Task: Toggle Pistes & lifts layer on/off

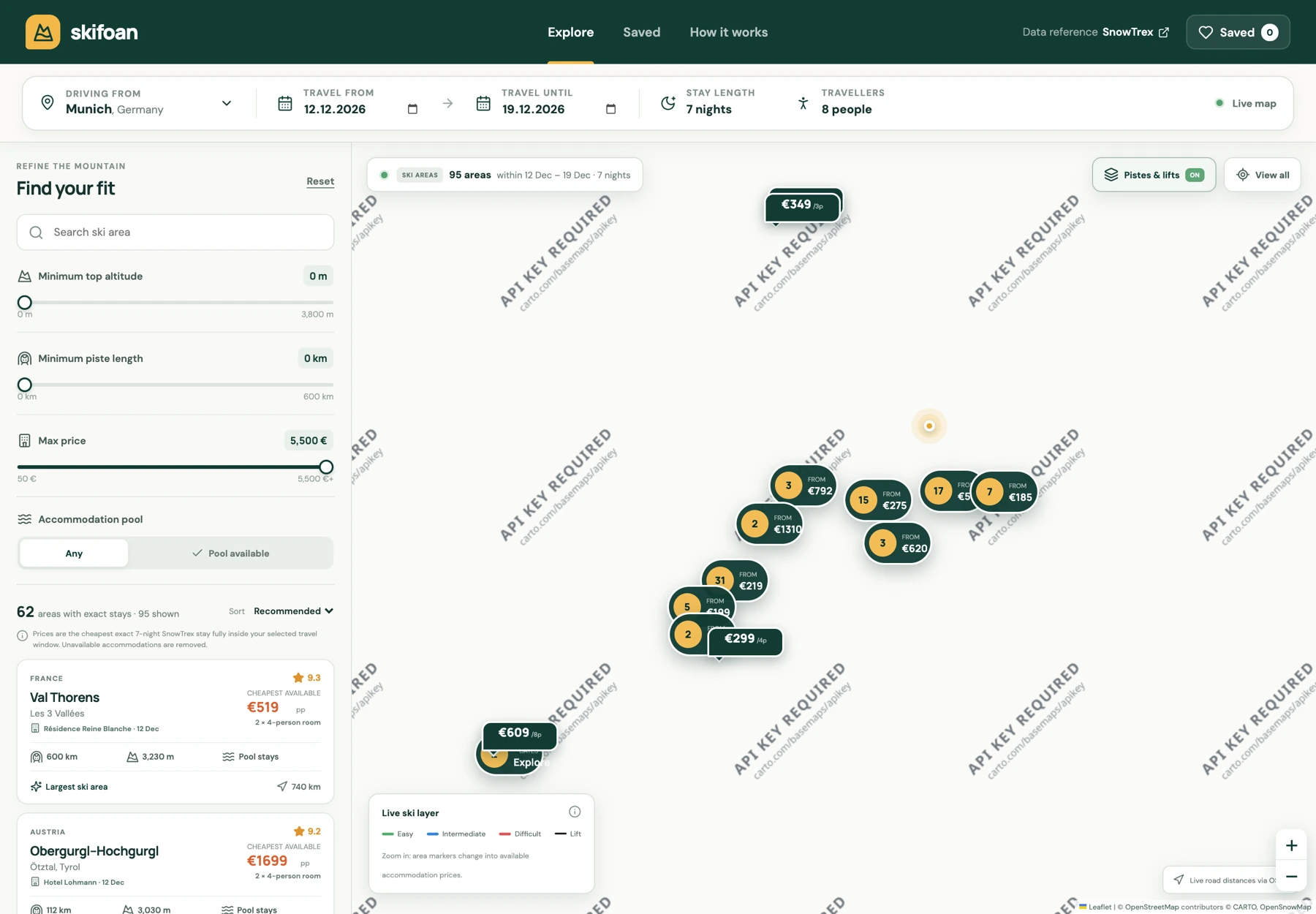Action: point(1154,175)
